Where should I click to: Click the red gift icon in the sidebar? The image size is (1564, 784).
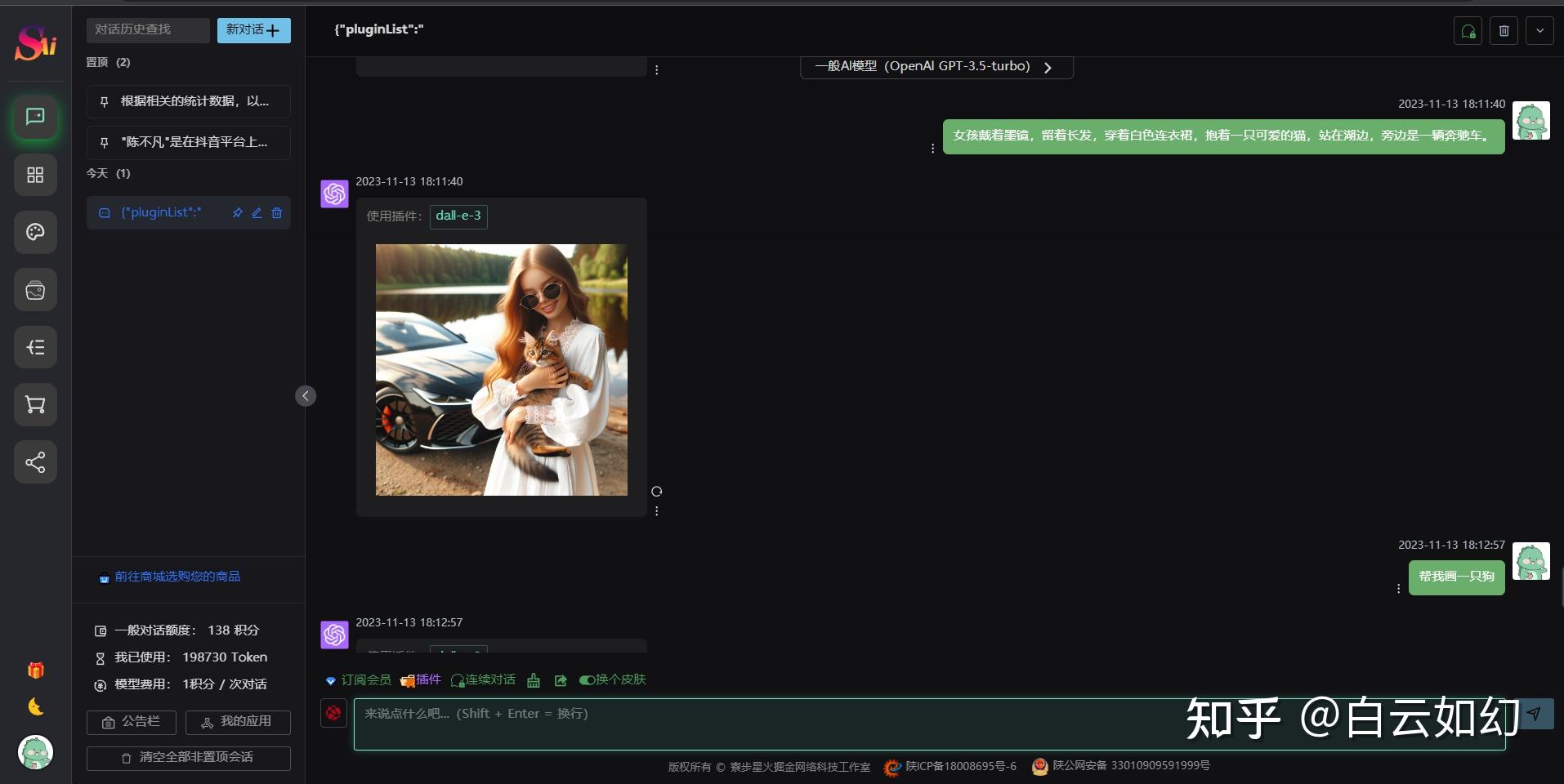coord(35,670)
